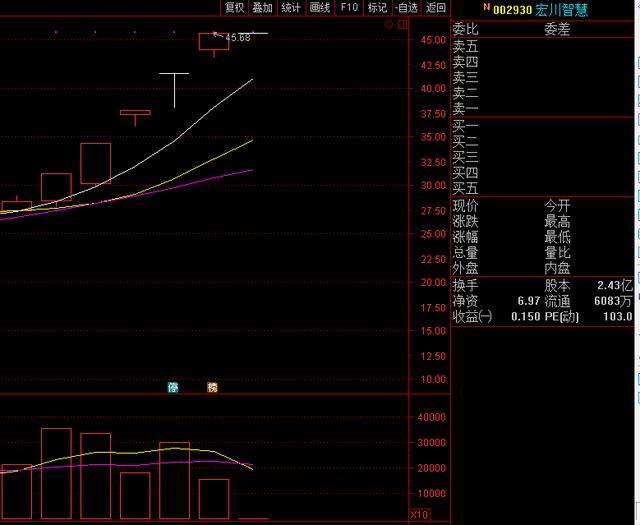Choose the 标记 mark button
The height and width of the screenshot is (525, 640).
pyautogui.click(x=377, y=7)
